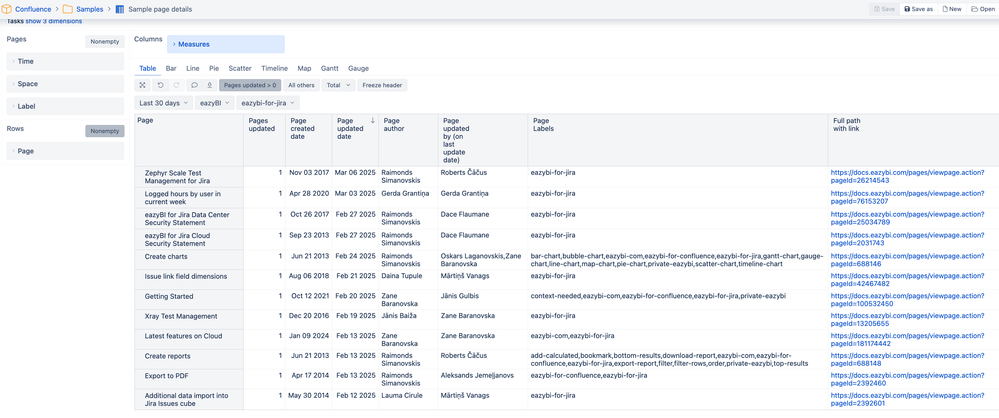999x418 pixels.
Task: Click the comment speech bubble icon
Action: coord(194,85)
